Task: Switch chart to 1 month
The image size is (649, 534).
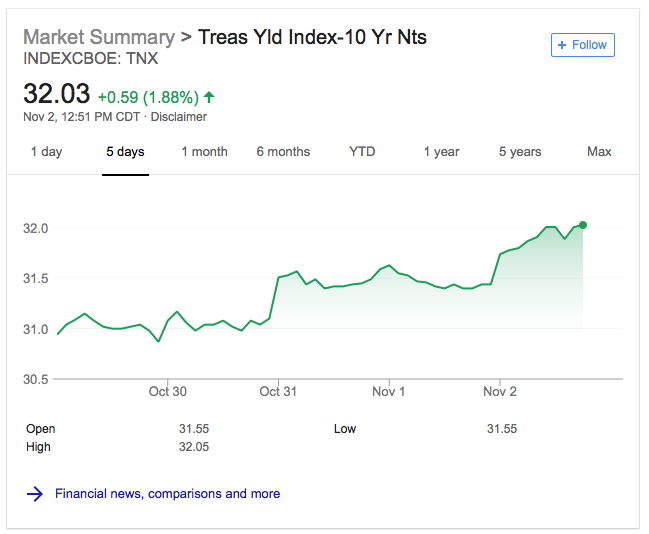Action: [204, 152]
